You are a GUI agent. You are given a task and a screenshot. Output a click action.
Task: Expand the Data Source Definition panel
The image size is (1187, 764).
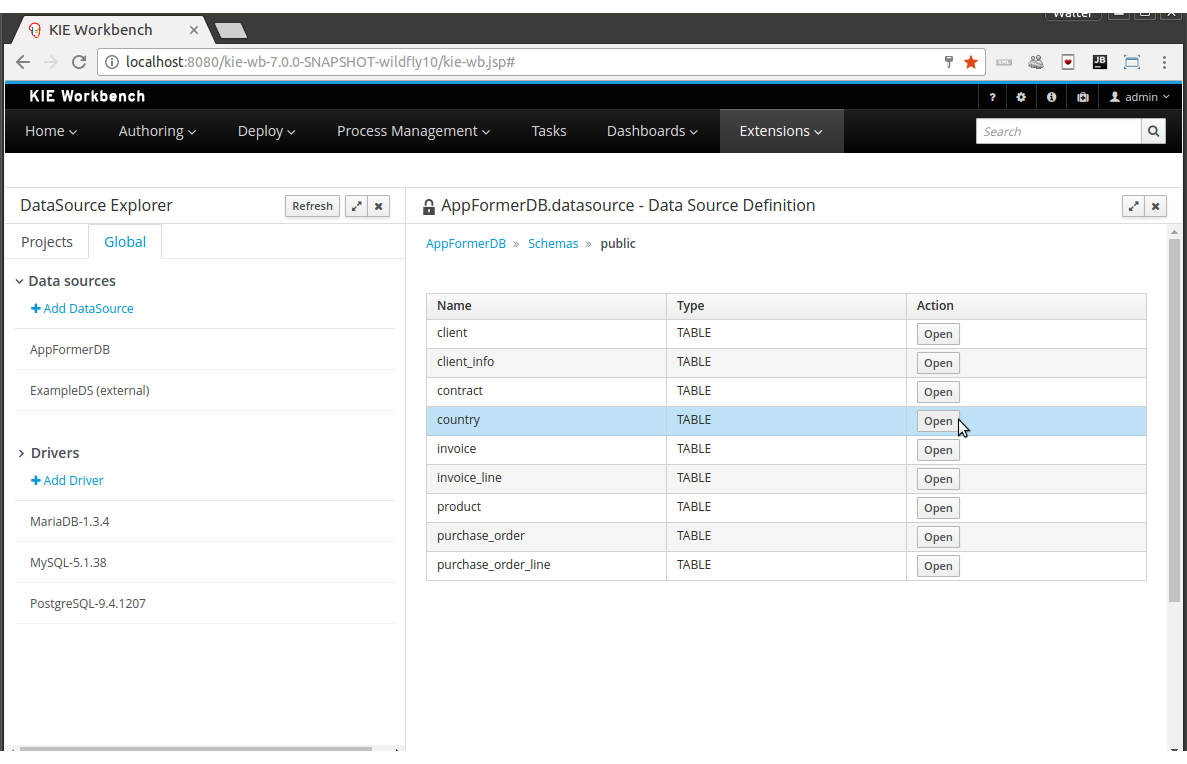click(1133, 206)
